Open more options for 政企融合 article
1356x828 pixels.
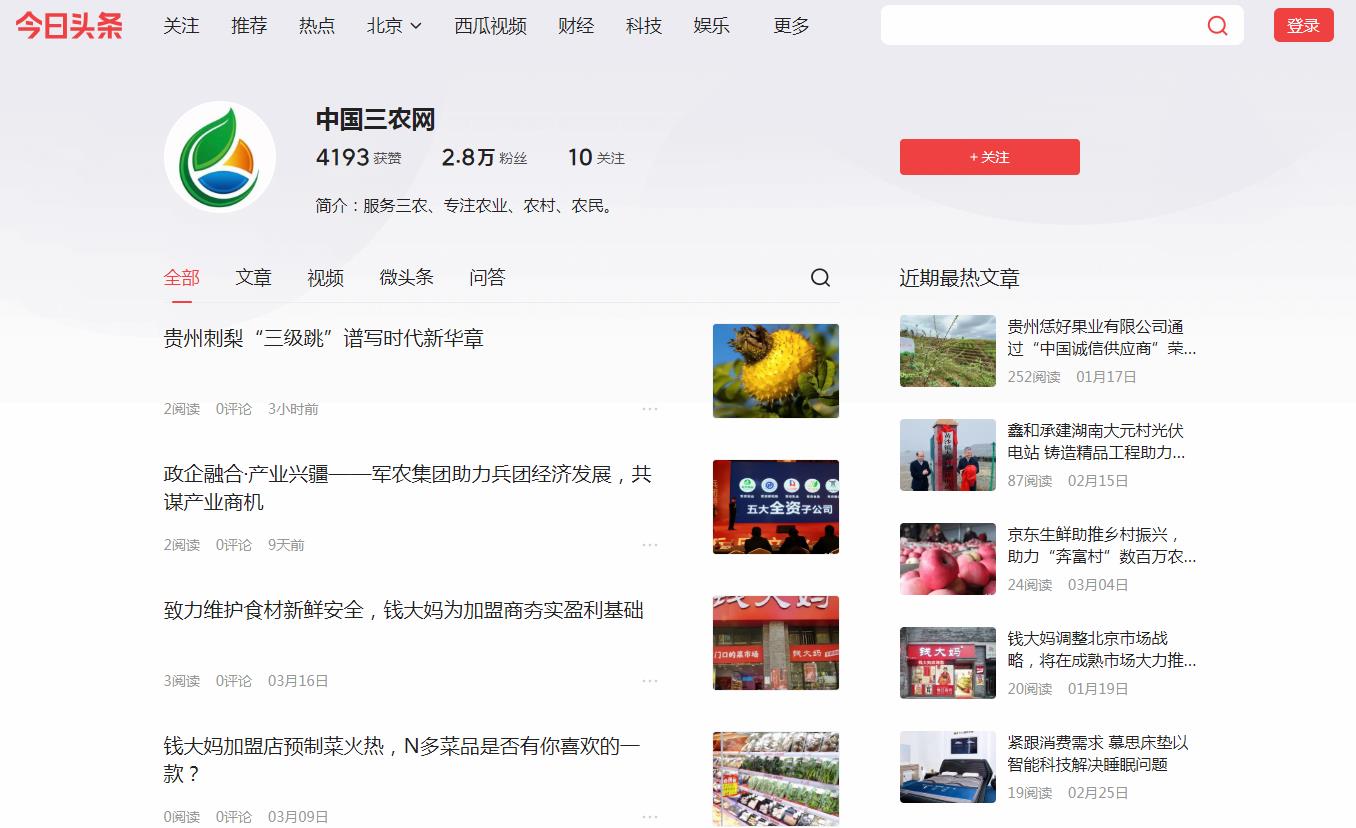[x=650, y=545]
